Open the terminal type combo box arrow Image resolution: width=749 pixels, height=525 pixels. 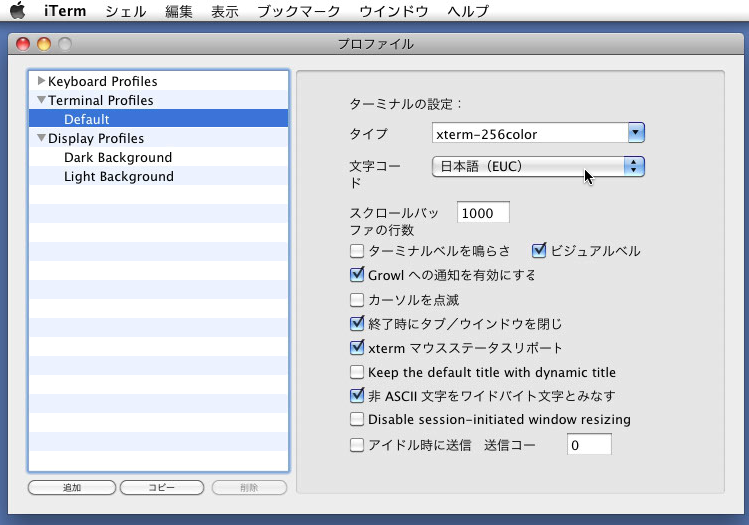point(636,133)
